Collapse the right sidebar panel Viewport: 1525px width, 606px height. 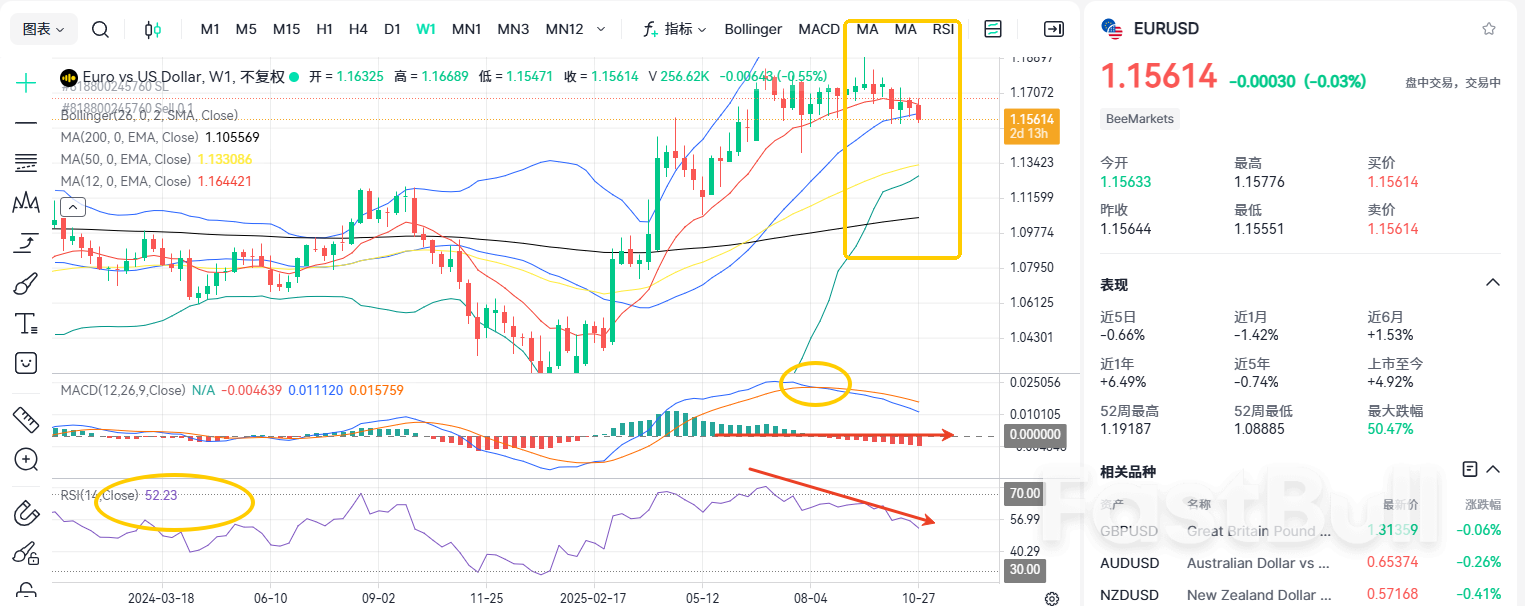tap(1053, 29)
